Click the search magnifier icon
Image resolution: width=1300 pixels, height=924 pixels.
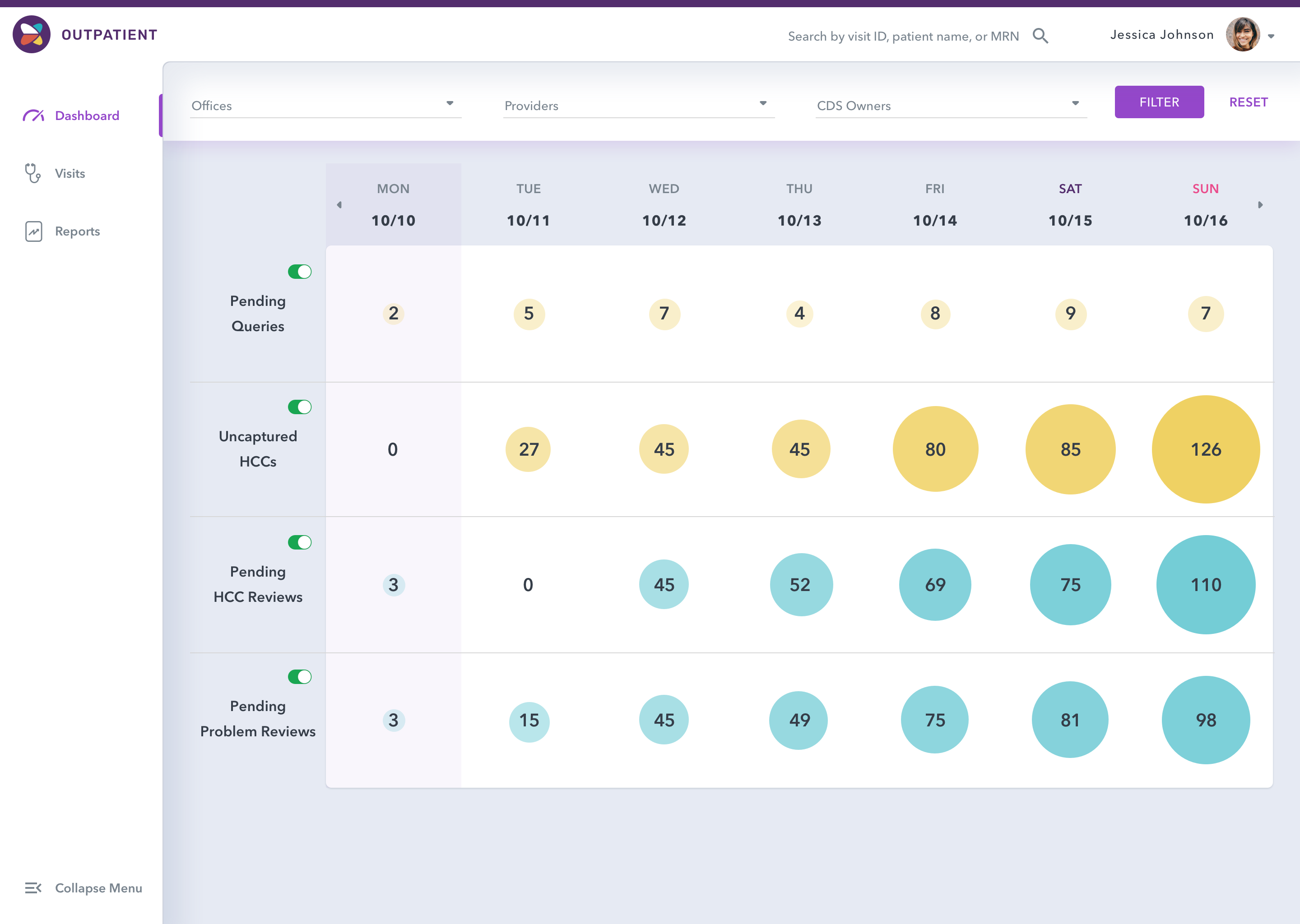tap(1040, 36)
